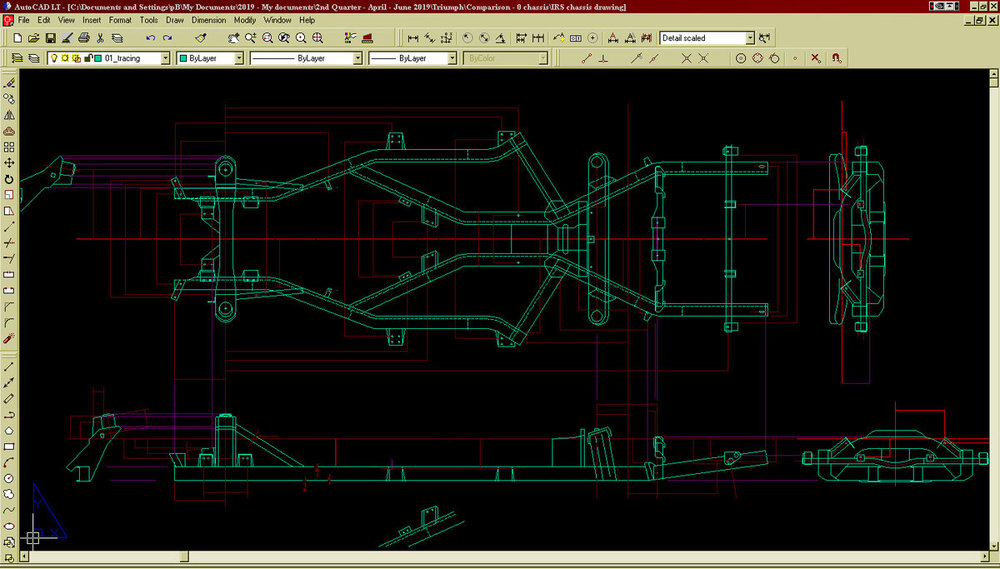The width and height of the screenshot is (1000, 569).
Task: Click the Print (printer) icon
Action: click(84, 38)
